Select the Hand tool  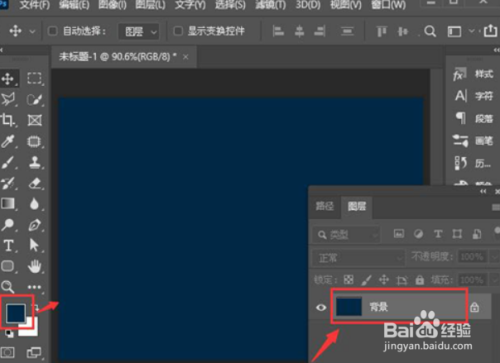34,266
